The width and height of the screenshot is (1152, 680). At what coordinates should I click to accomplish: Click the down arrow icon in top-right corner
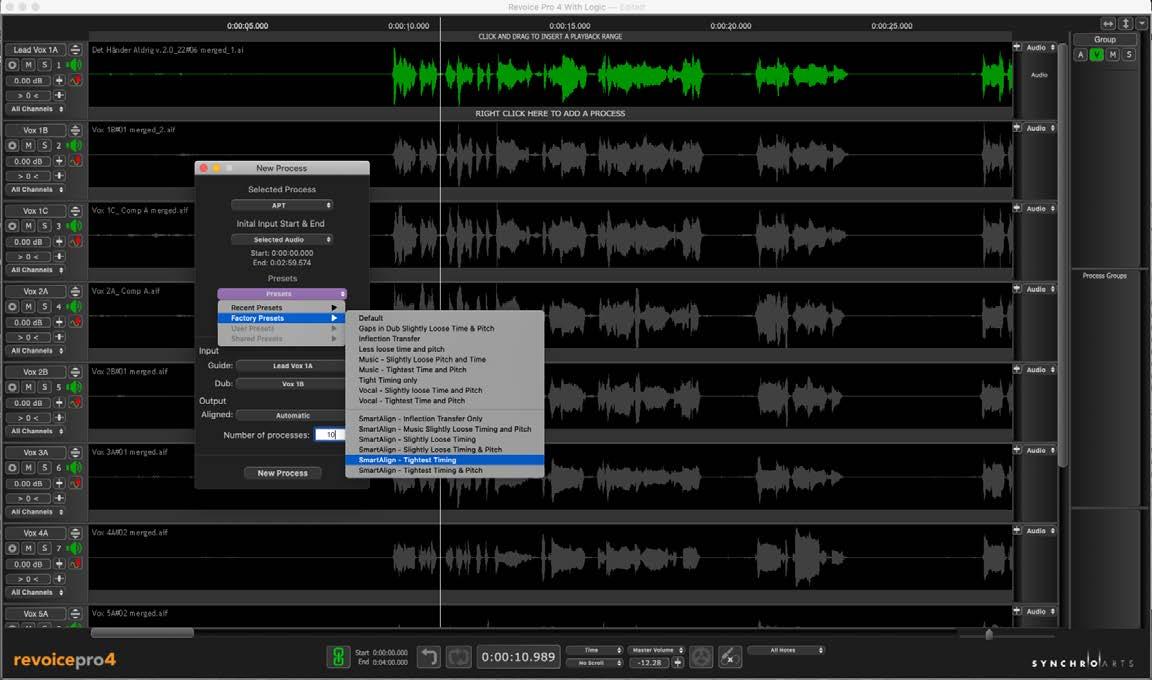pyautogui.click(x=1142, y=24)
